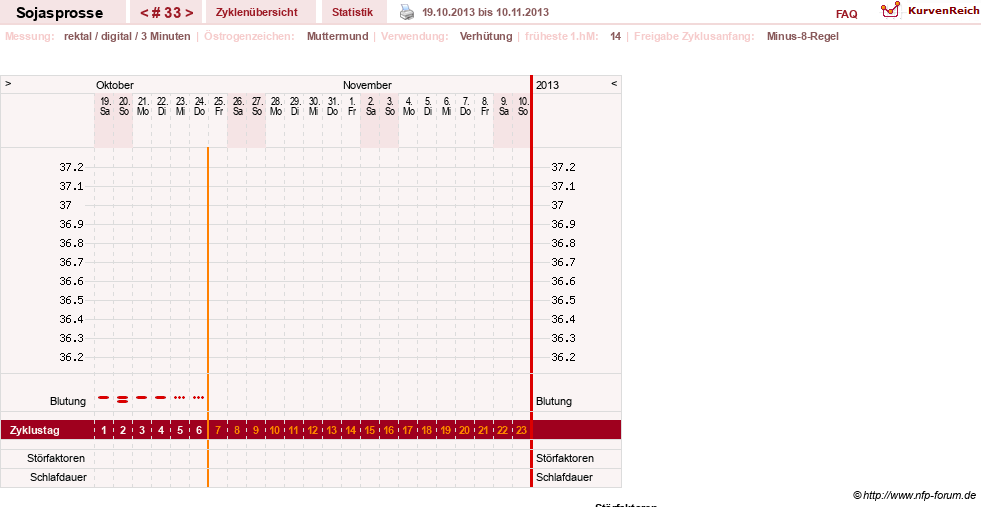This screenshot has width=981, height=507.
Task: Select Zyklustag 14 in the cycle row
Action: point(350,430)
